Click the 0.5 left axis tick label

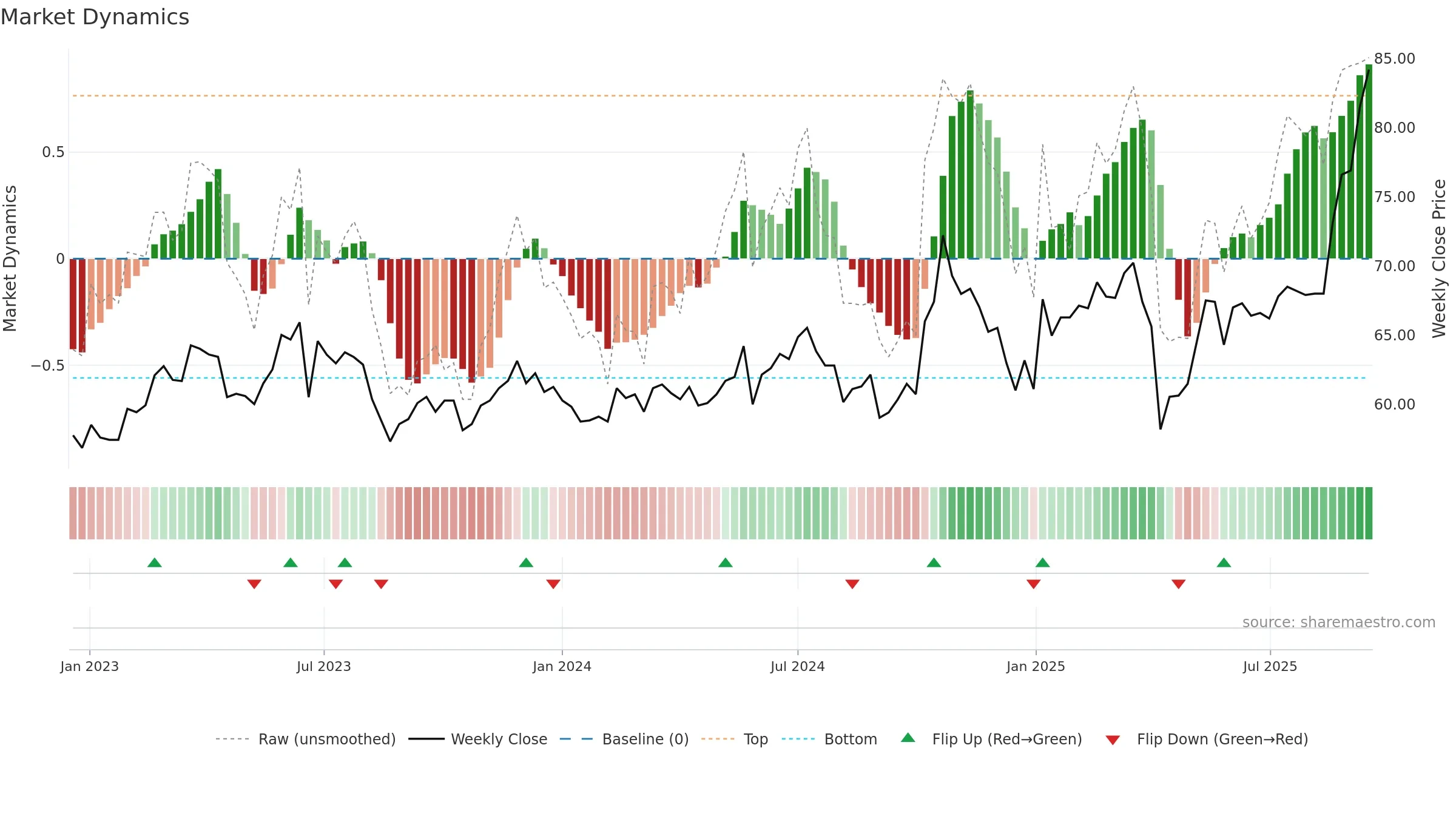click(x=53, y=152)
